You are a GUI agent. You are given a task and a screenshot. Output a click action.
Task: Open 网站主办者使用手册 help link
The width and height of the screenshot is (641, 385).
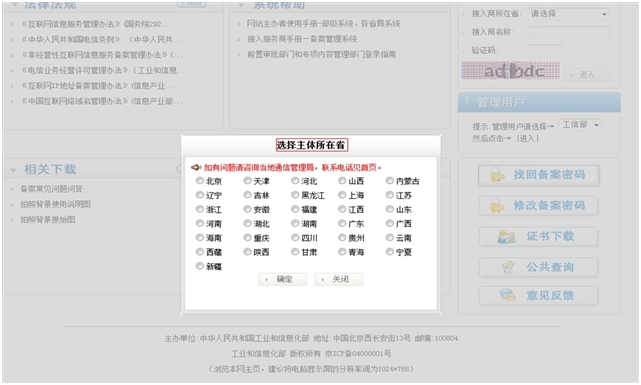pos(323,24)
